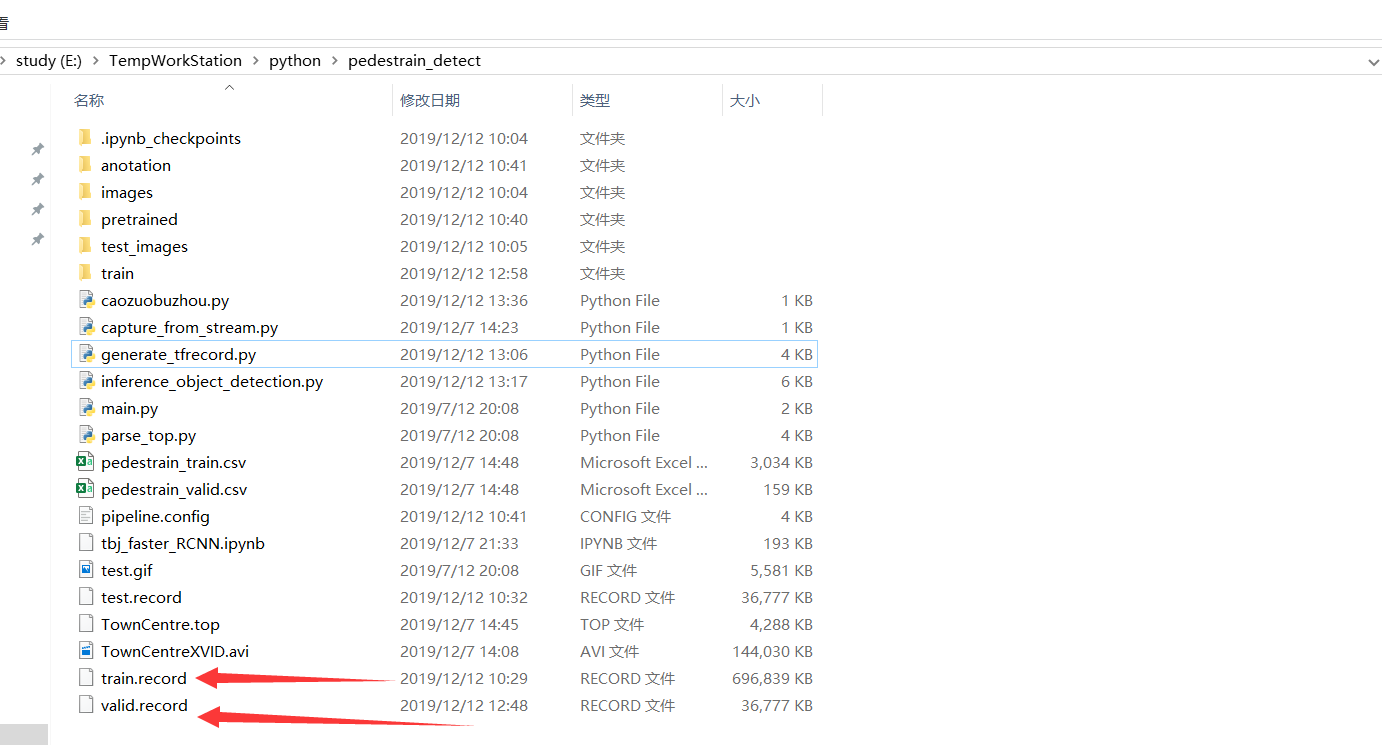Click pedestrain_detect breadcrumb segment
1382x745 pixels.
(414, 61)
